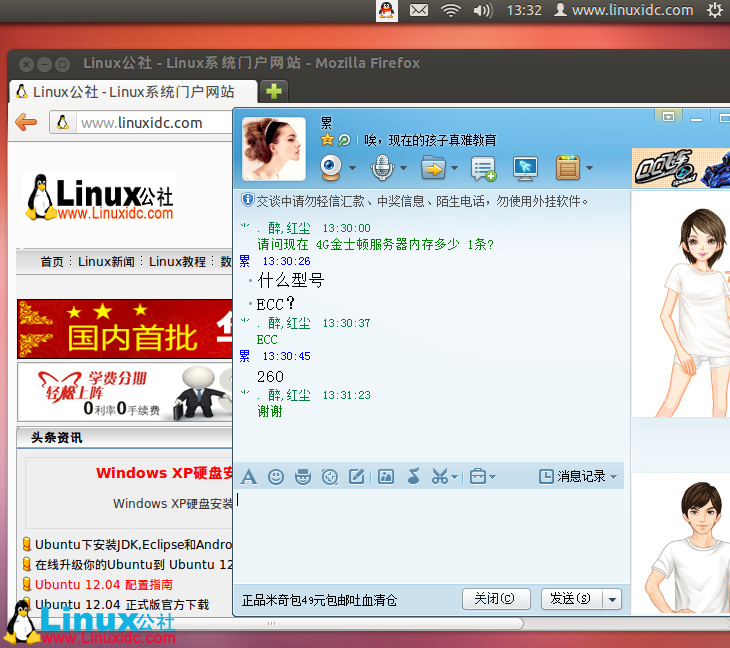Screen dimensions: 730x648
Task: Click the female QQ show avatar
Action: pyautogui.click(x=693, y=312)
